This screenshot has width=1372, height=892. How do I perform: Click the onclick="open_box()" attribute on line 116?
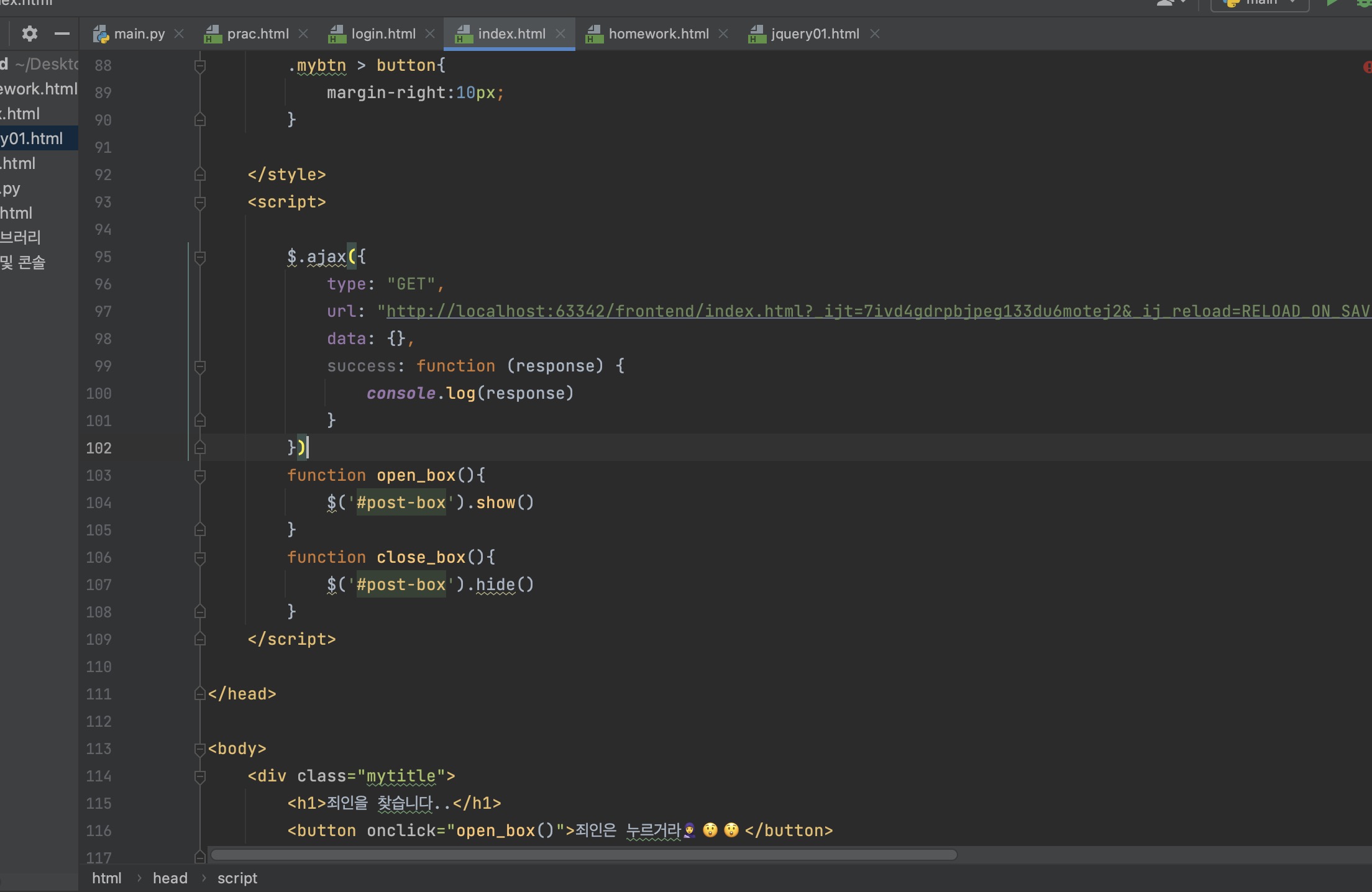coord(466,831)
